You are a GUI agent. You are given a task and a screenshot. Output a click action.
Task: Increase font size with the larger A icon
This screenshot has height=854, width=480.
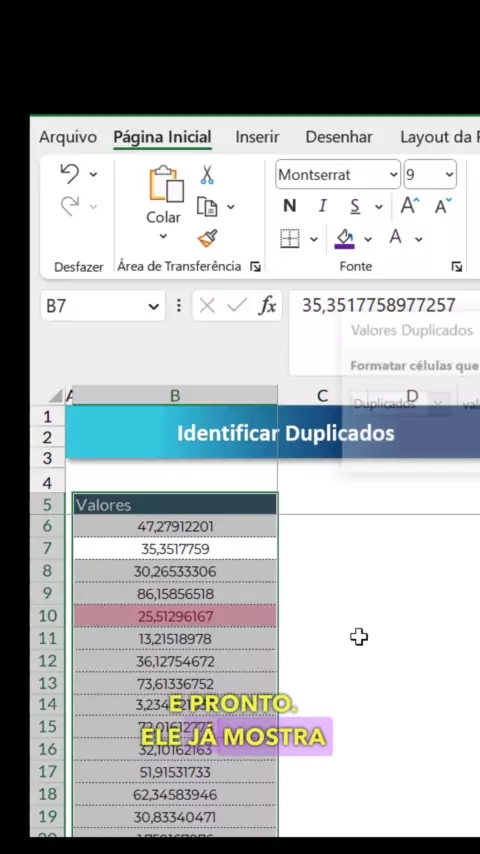[x=410, y=206]
